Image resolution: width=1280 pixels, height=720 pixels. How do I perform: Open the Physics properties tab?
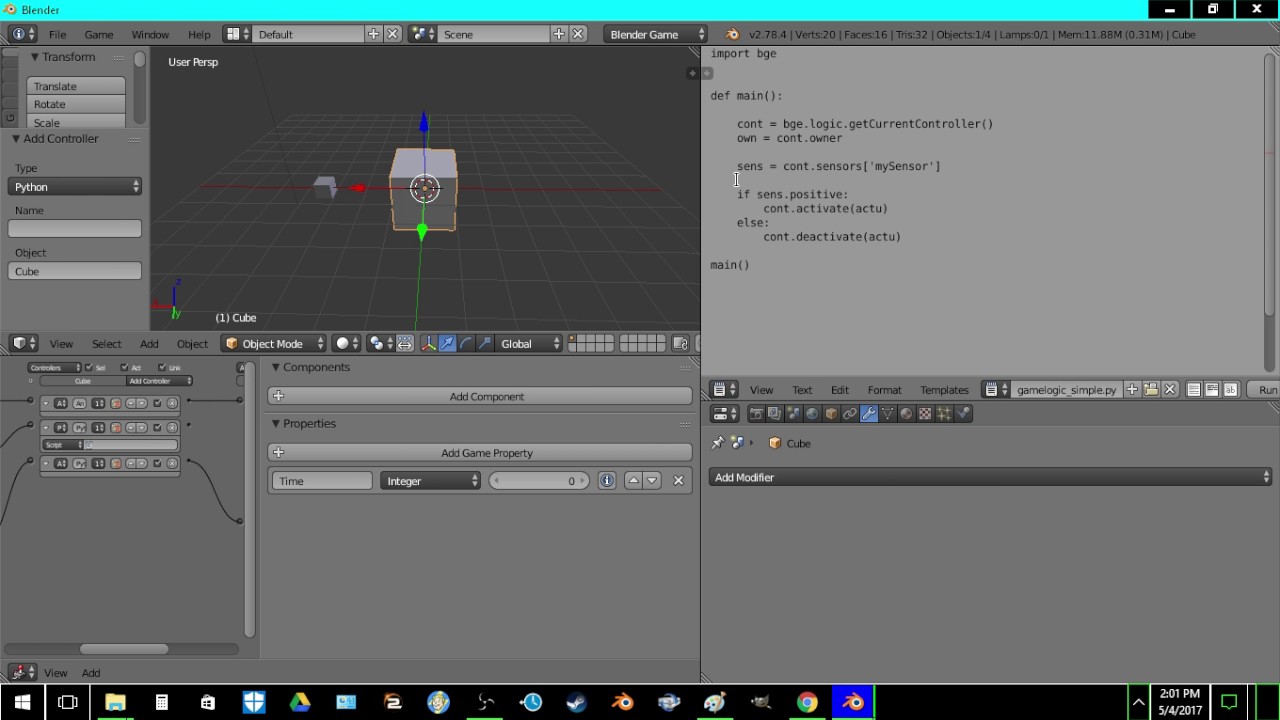964,414
